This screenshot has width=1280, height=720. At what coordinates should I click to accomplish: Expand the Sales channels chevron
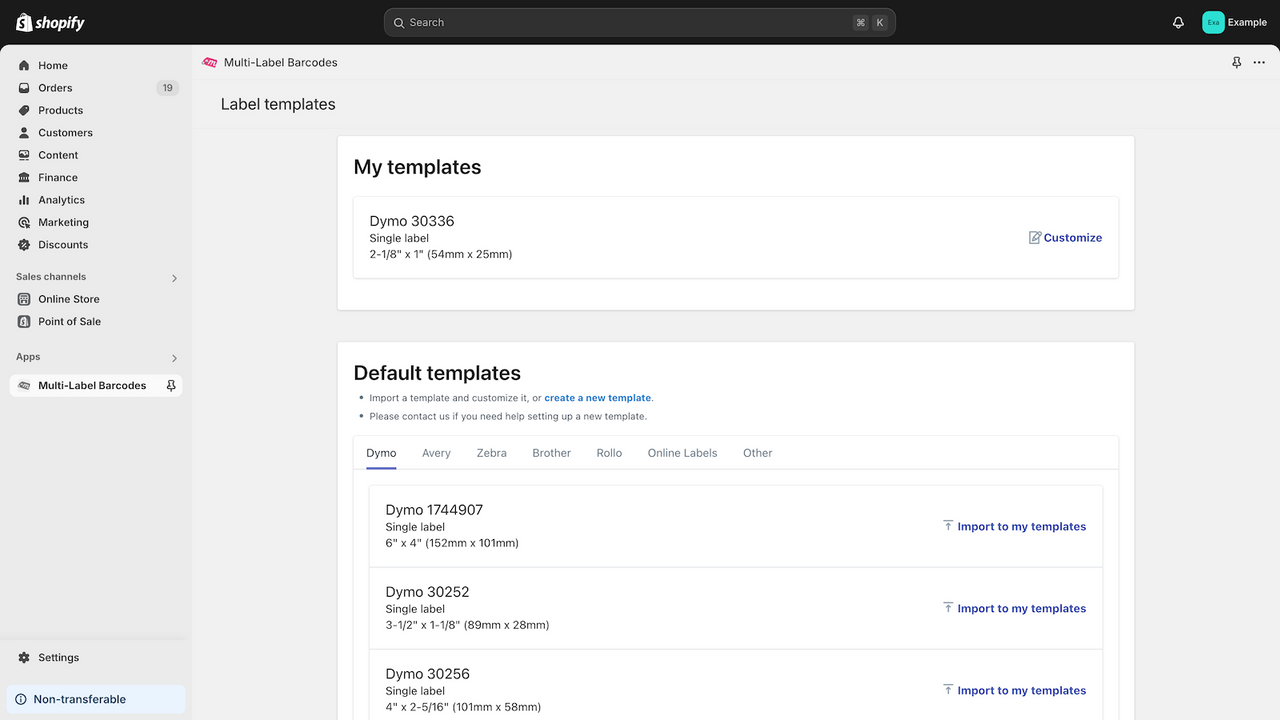(x=174, y=278)
